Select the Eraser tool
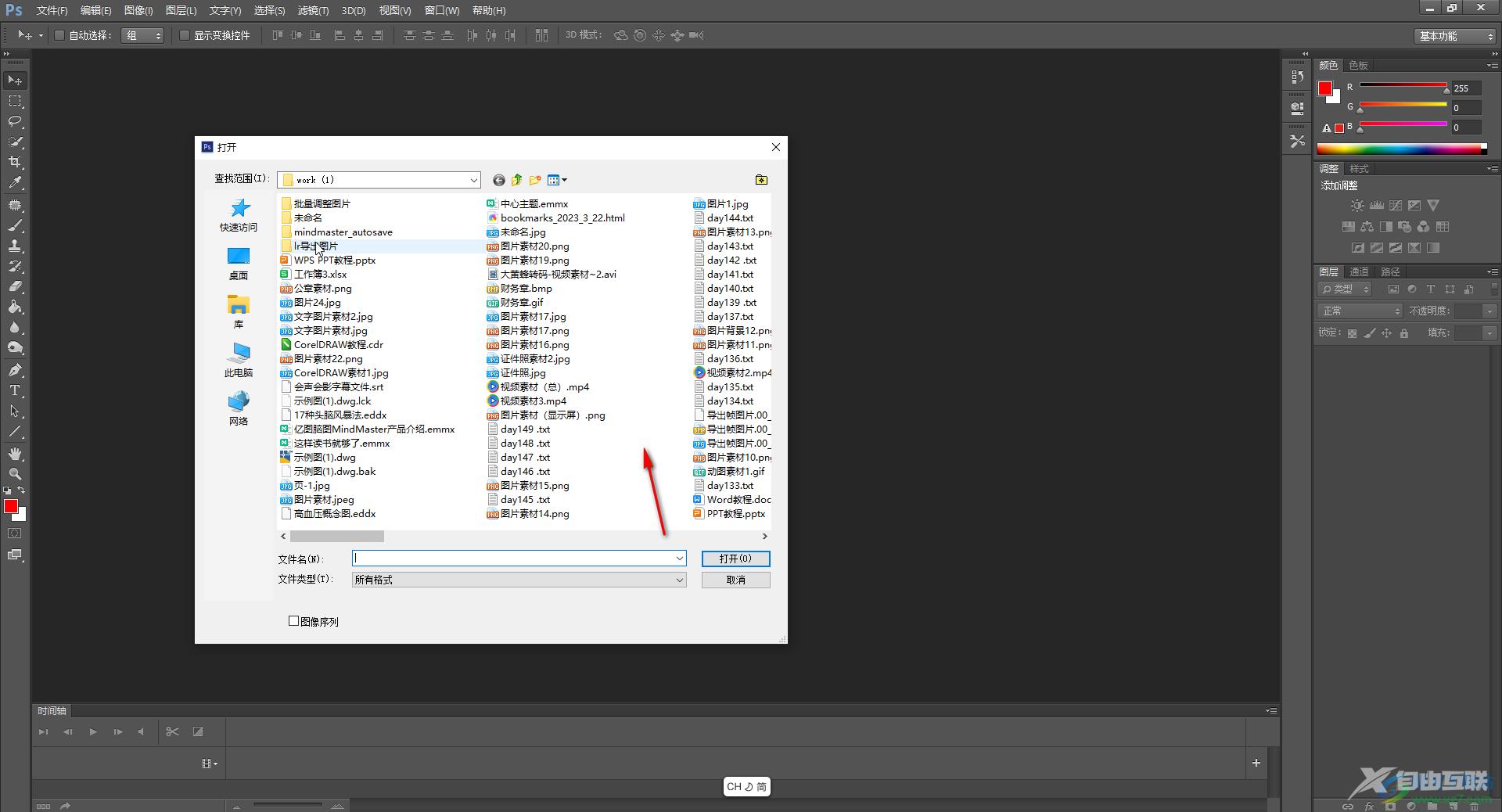Image resolution: width=1502 pixels, height=812 pixels. (15, 286)
